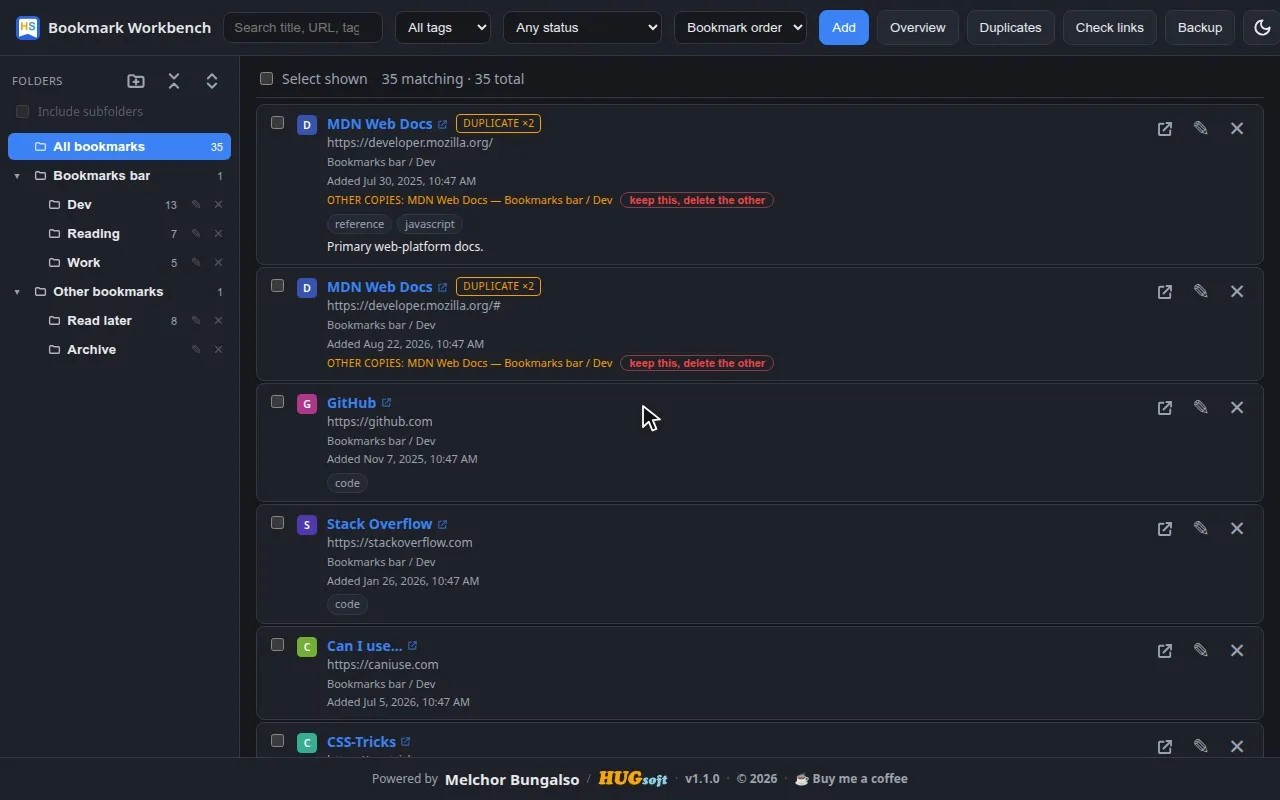Image resolution: width=1280 pixels, height=800 pixels.
Task: Tick the Stack Overflow checkbox
Action: point(278,523)
